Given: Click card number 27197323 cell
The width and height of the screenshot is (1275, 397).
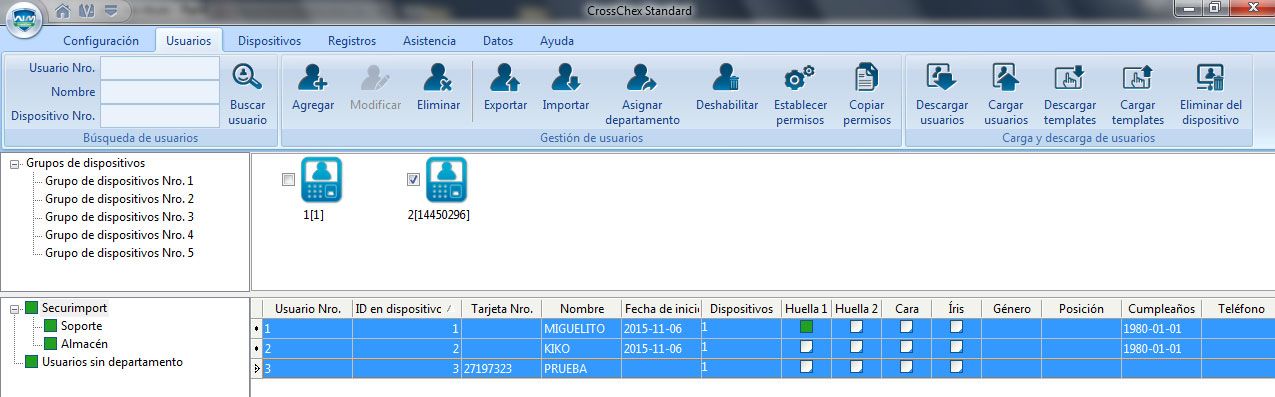Looking at the screenshot, I should [x=501, y=368].
